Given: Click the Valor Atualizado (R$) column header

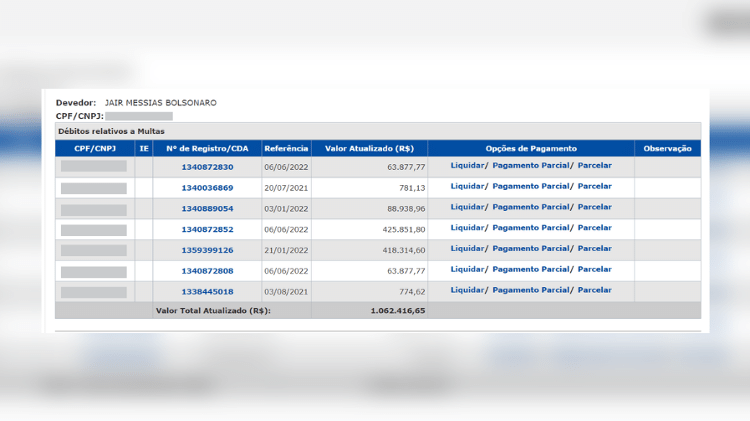Looking at the screenshot, I should (x=369, y=148).
